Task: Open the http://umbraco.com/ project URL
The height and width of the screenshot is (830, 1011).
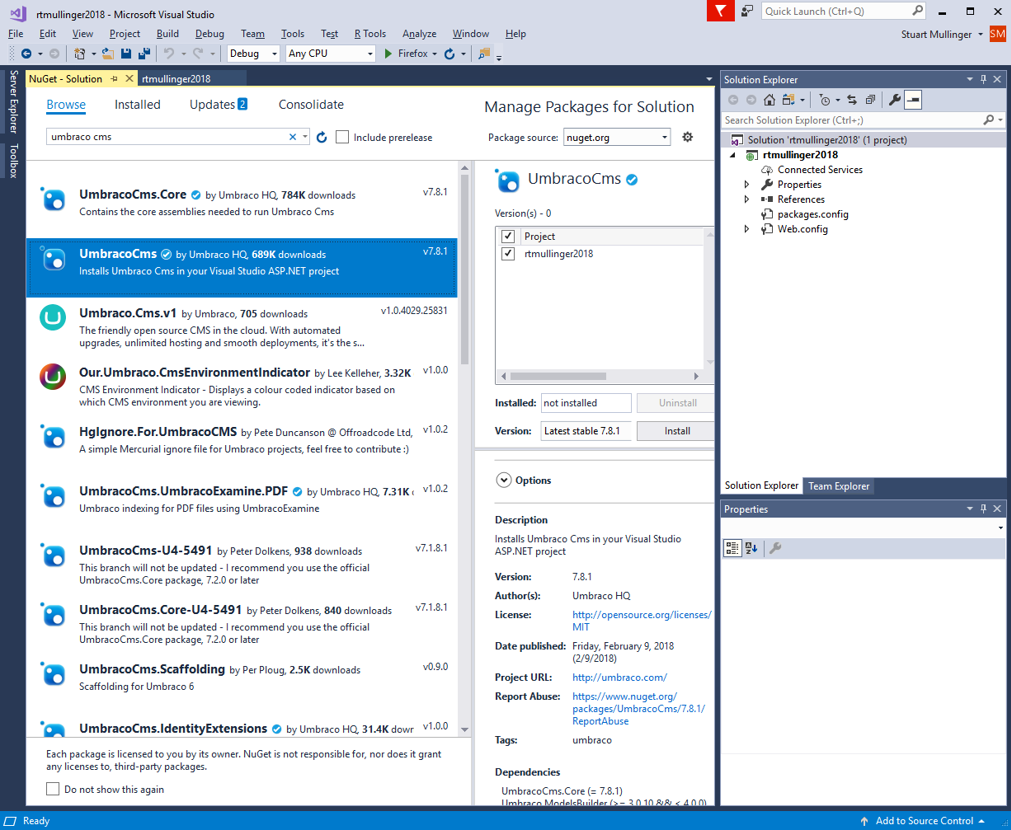Action: [620, 677]
